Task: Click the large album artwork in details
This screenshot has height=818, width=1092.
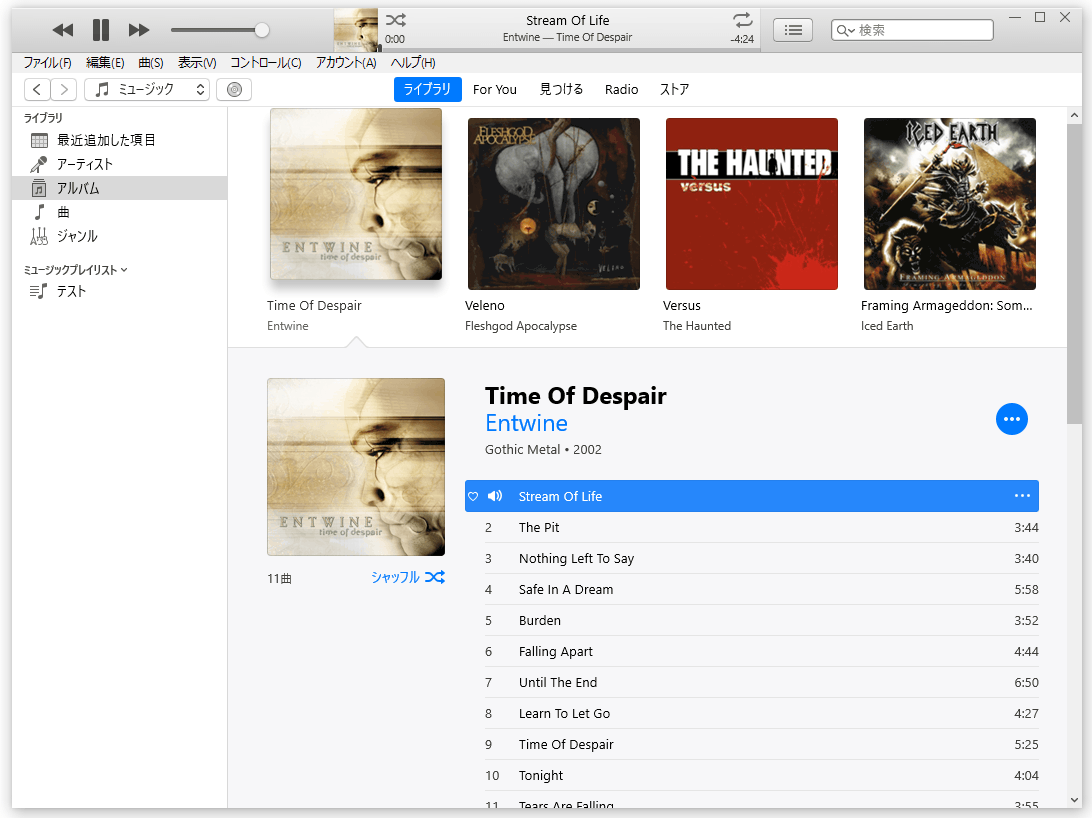Action: (356, 467)
